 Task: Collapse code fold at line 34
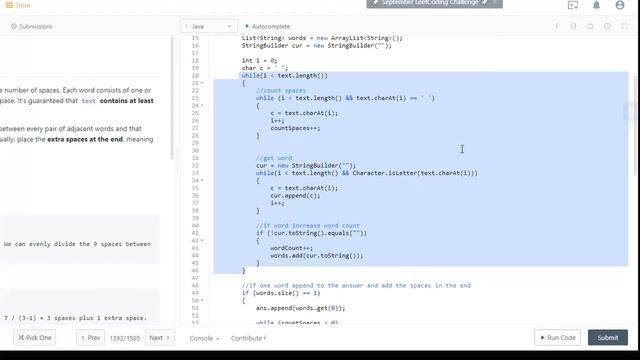click(202, 180)
